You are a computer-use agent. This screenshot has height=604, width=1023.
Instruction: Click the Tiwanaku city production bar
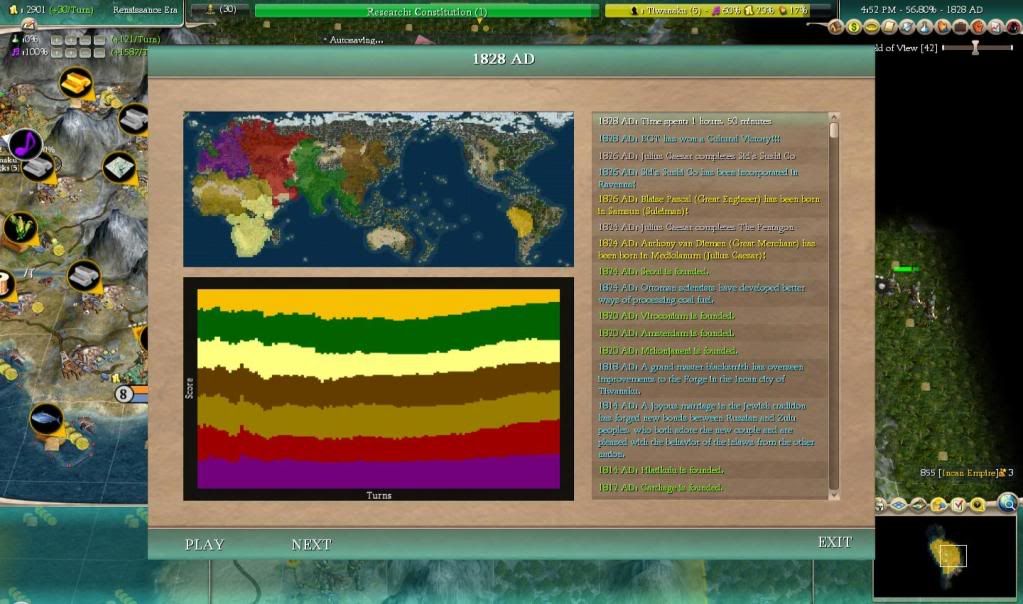click(718, 10)
